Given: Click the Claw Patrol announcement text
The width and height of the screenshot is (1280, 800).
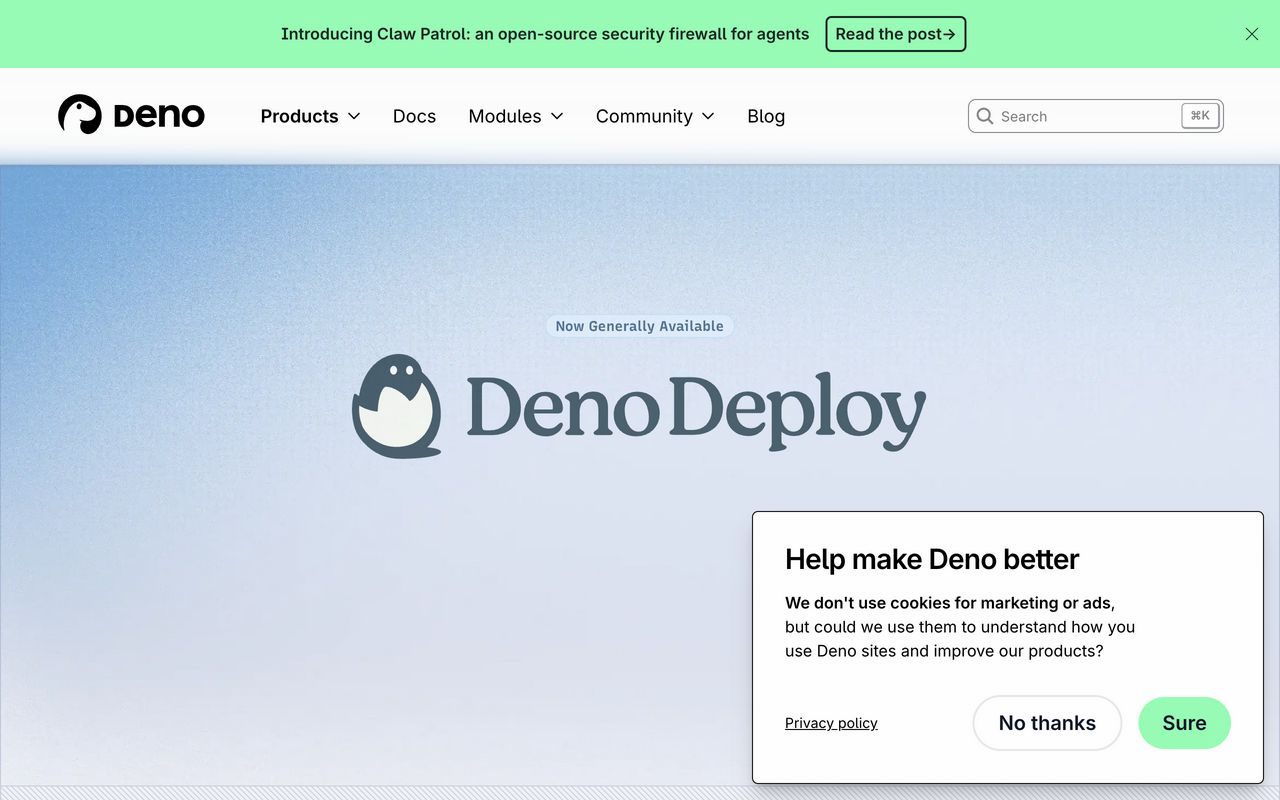Looking at the screenshot, I should tap(545, 34).
